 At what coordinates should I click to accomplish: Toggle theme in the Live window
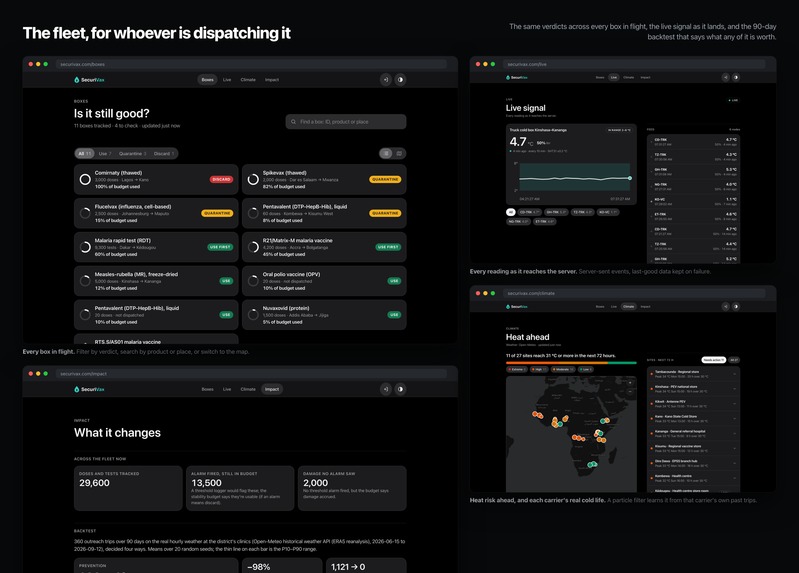[x=736, y=77]
